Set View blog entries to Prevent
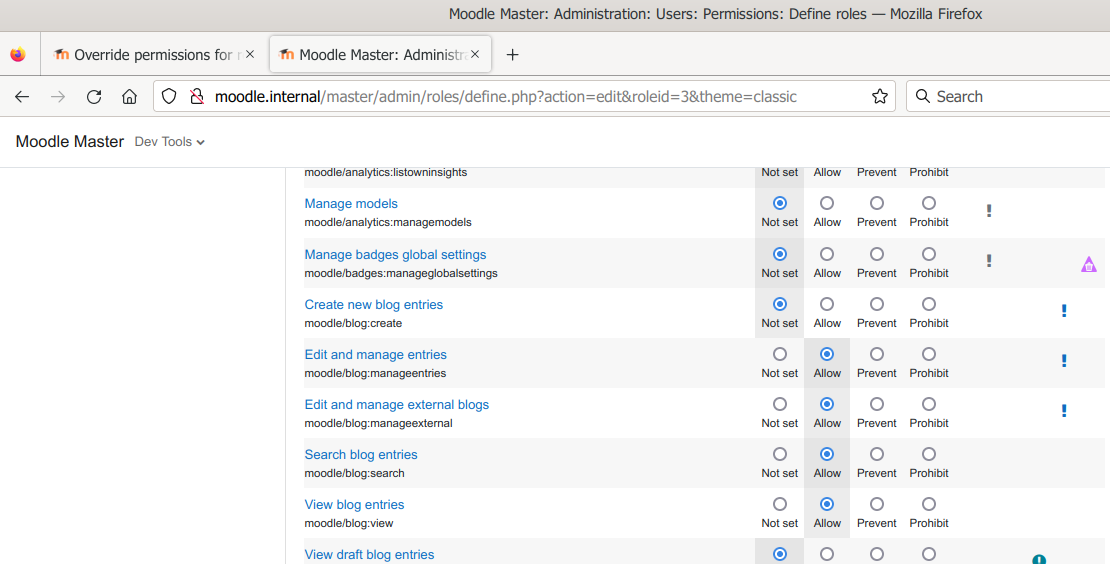The width and height of the screenshot is (1110, 564). click(876, 505)
